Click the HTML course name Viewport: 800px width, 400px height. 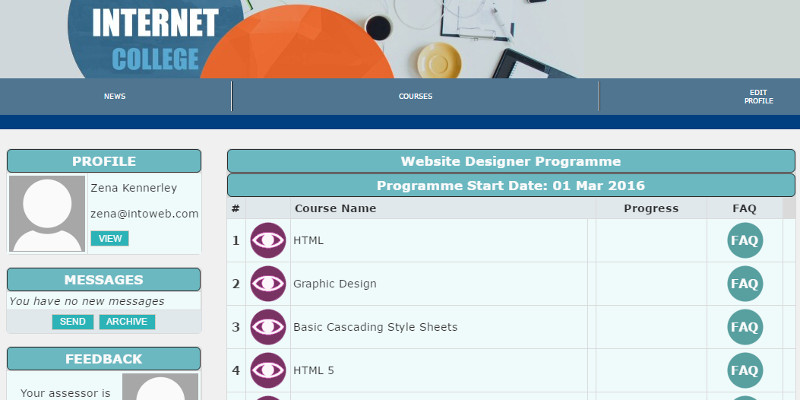click(308, 240)
